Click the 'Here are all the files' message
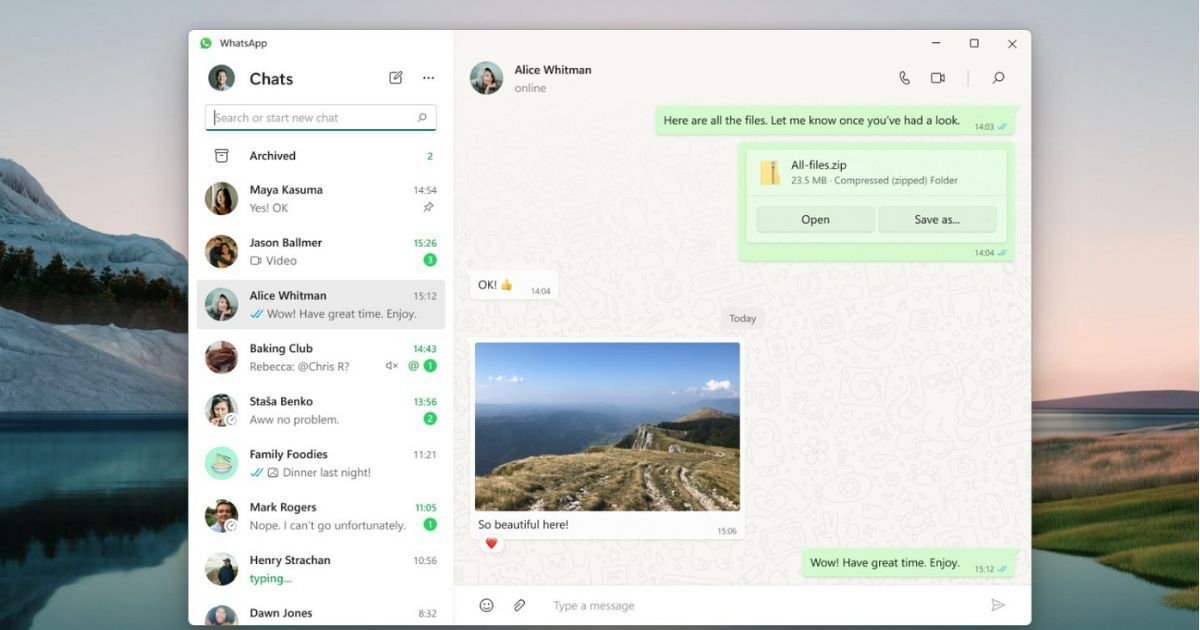 835,121
